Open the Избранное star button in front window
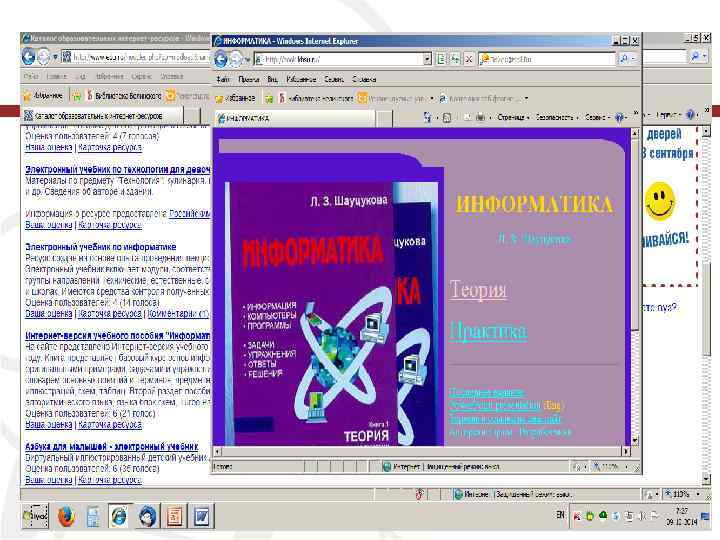The width and height of the screenshot is (720, 540). point(235,98)
